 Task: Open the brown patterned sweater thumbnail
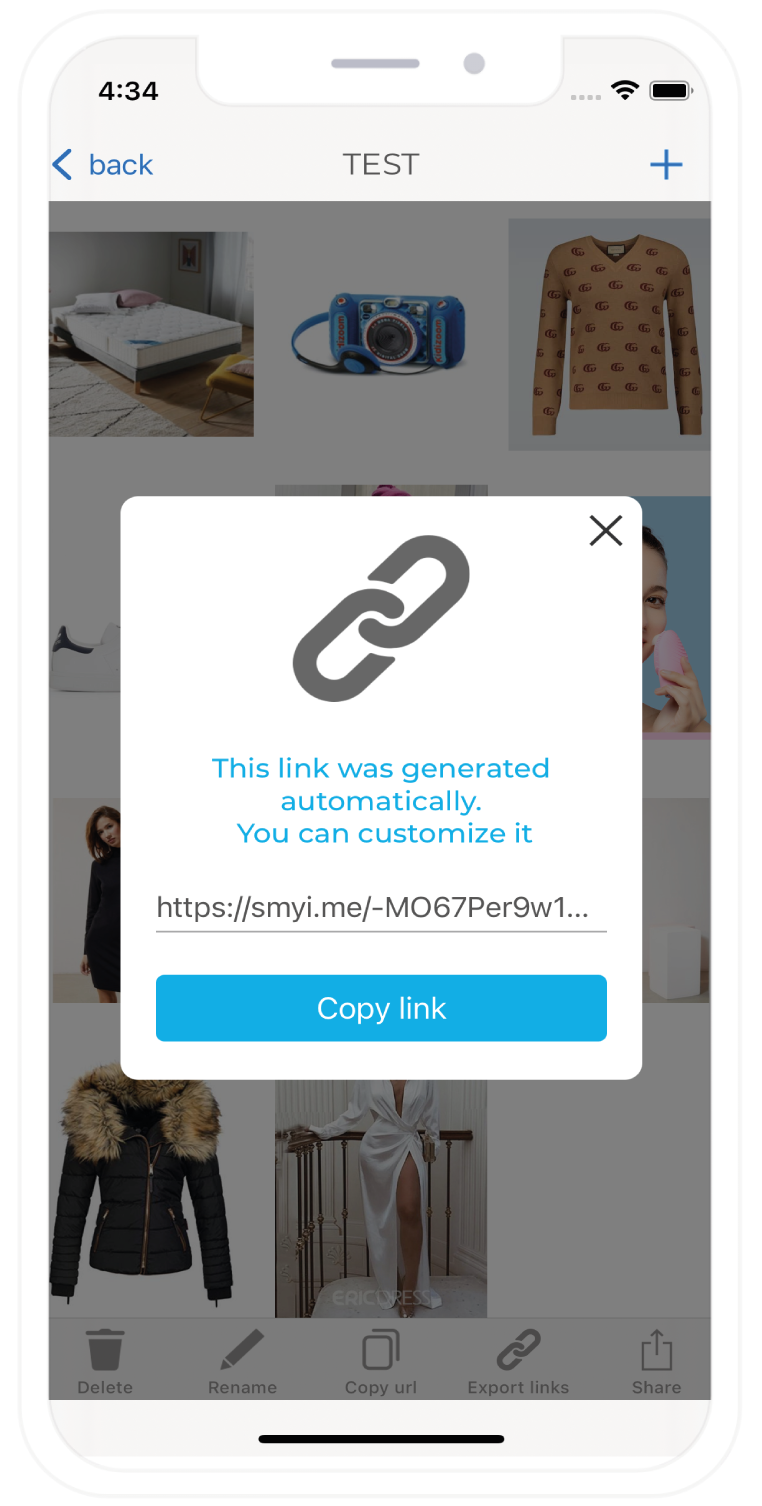609,334
